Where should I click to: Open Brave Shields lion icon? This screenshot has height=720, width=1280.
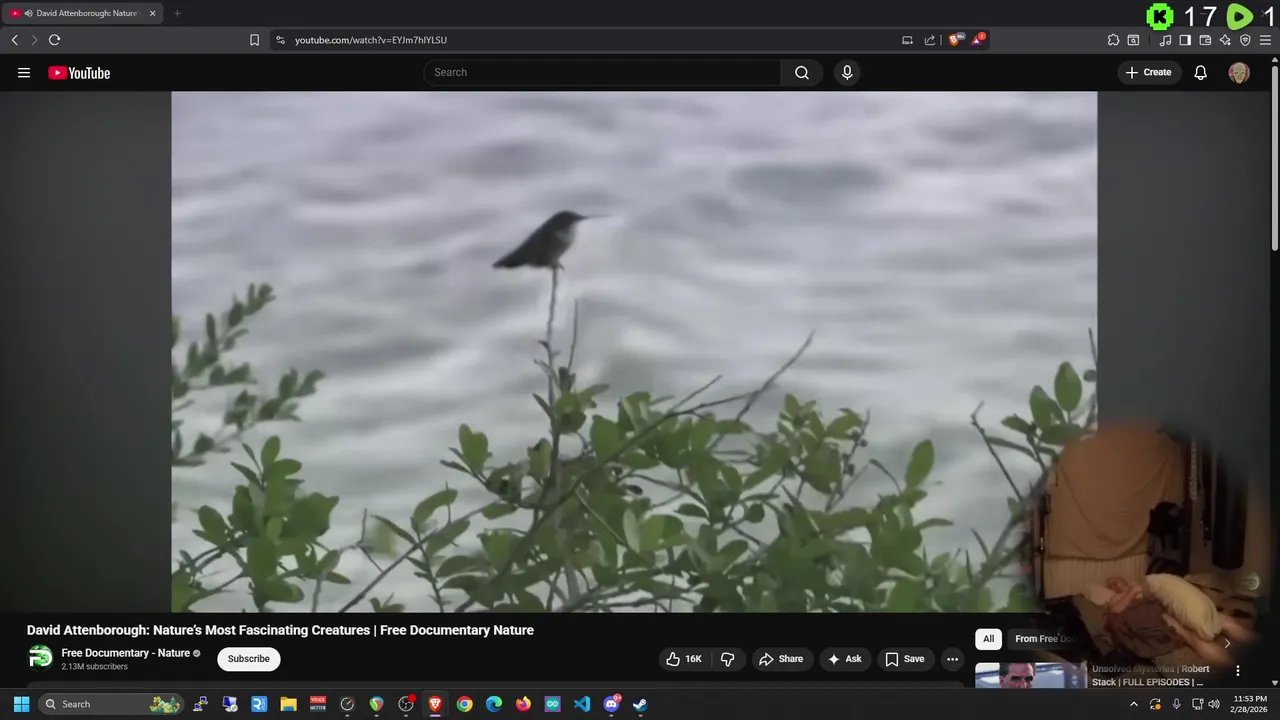pyautogui.click(x=954, y=40)
